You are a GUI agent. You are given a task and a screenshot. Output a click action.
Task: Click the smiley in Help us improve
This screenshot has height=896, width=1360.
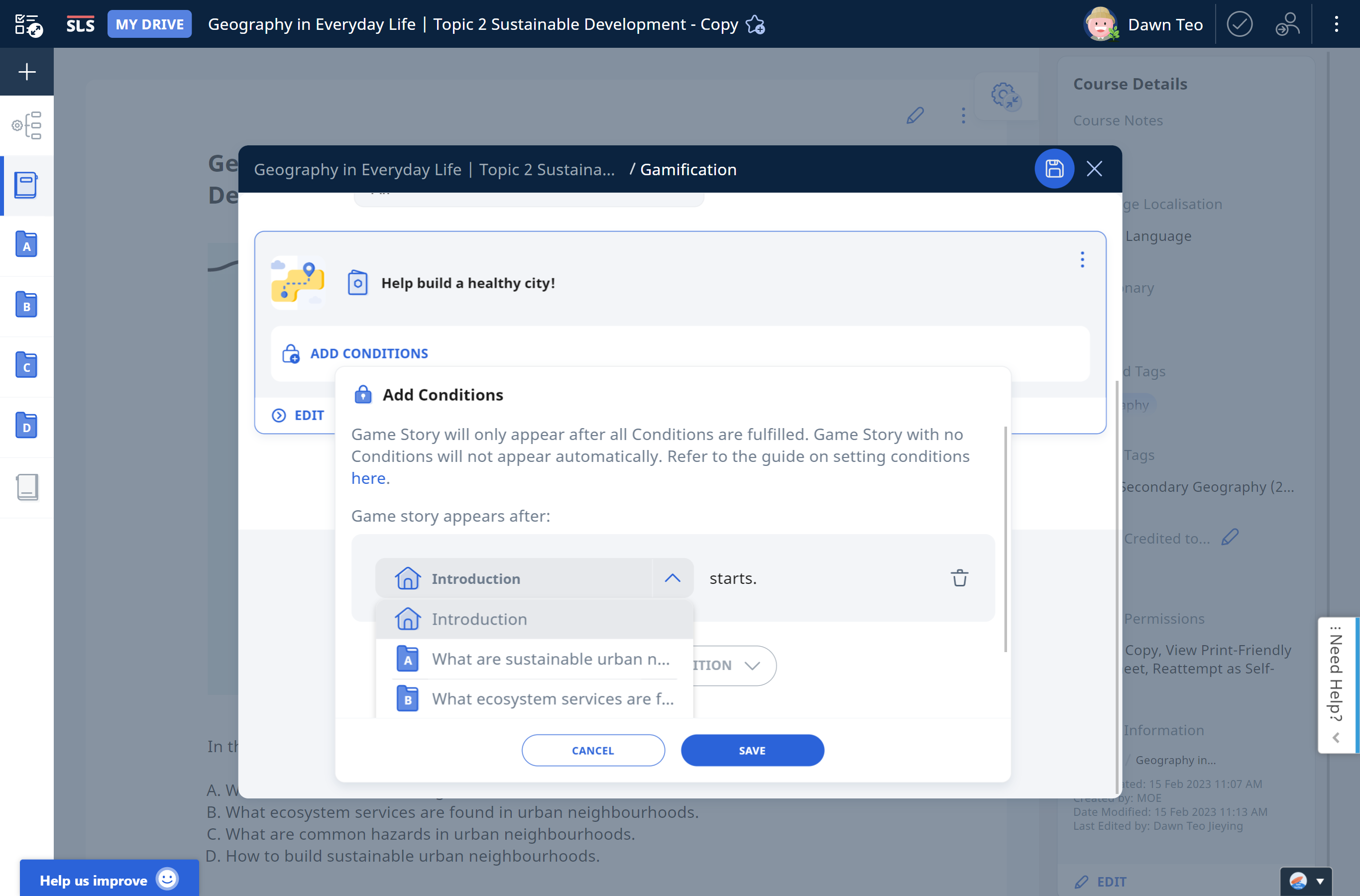pos(167,879)
